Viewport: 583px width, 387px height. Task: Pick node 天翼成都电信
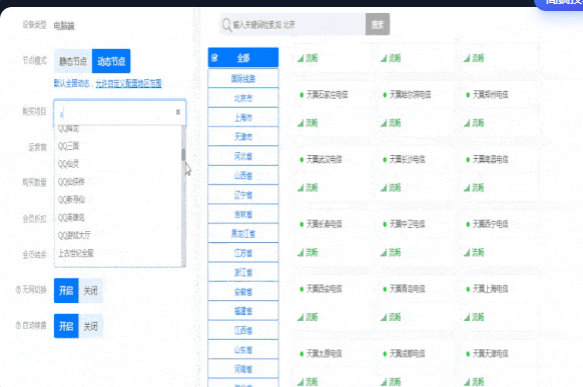point(407,354)
